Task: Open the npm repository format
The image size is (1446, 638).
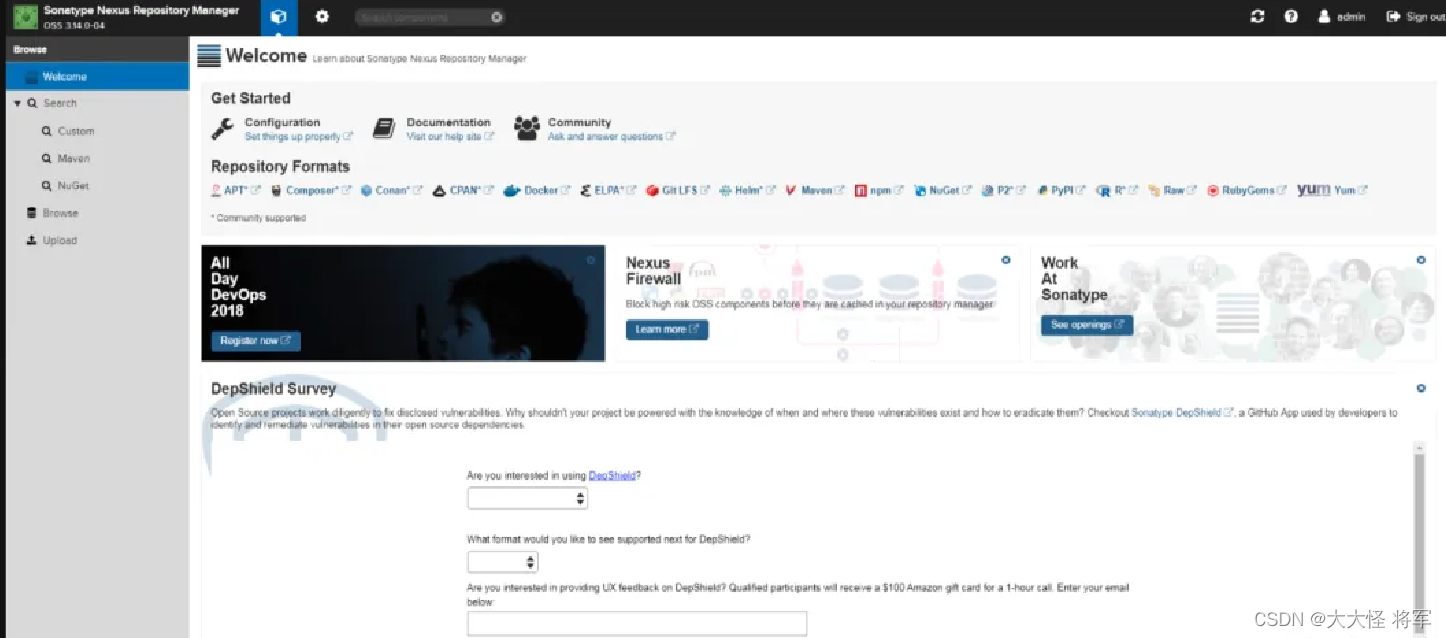Action: point(879,190)
